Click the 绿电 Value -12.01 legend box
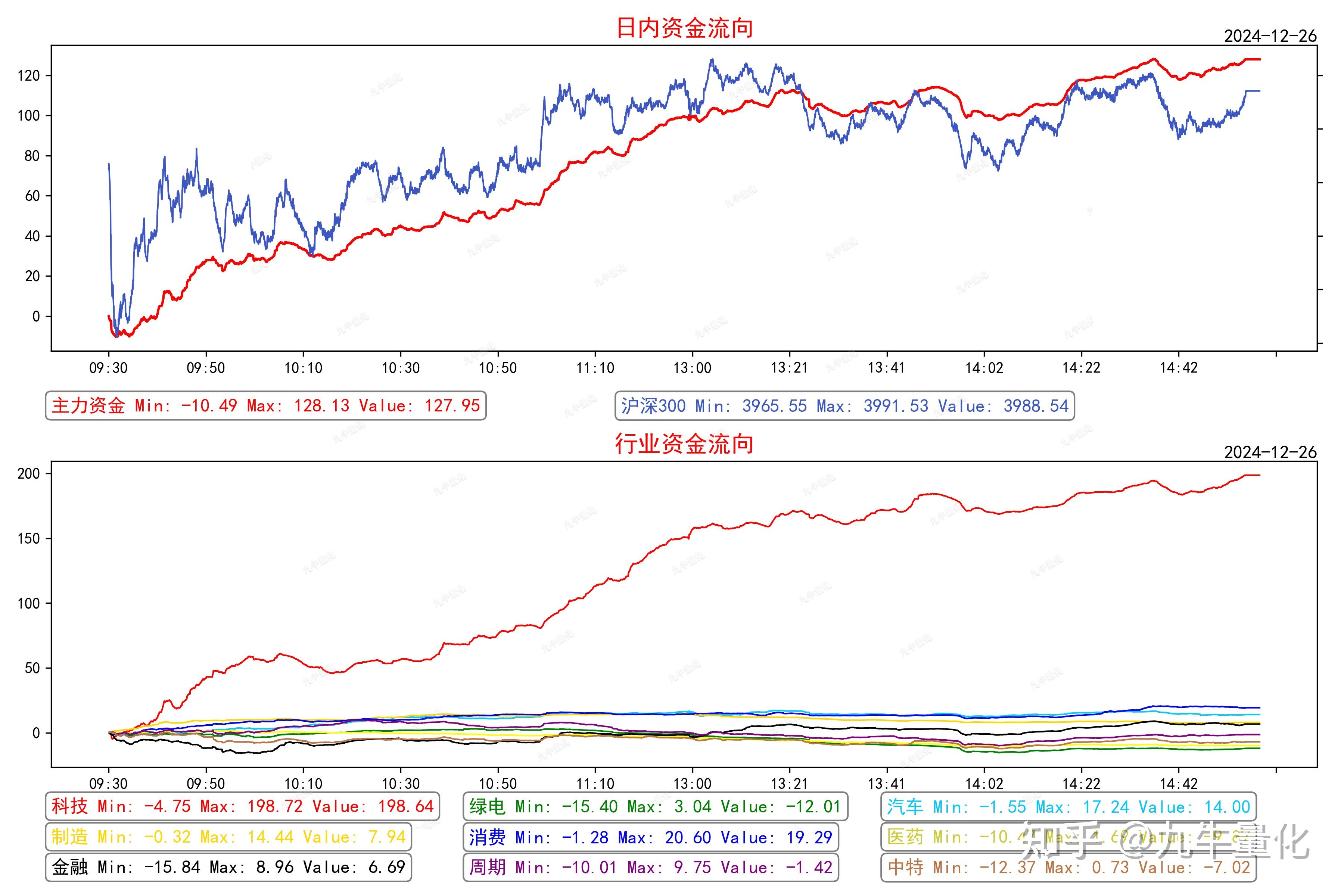 pyautogui.click(x=656, y=806)
